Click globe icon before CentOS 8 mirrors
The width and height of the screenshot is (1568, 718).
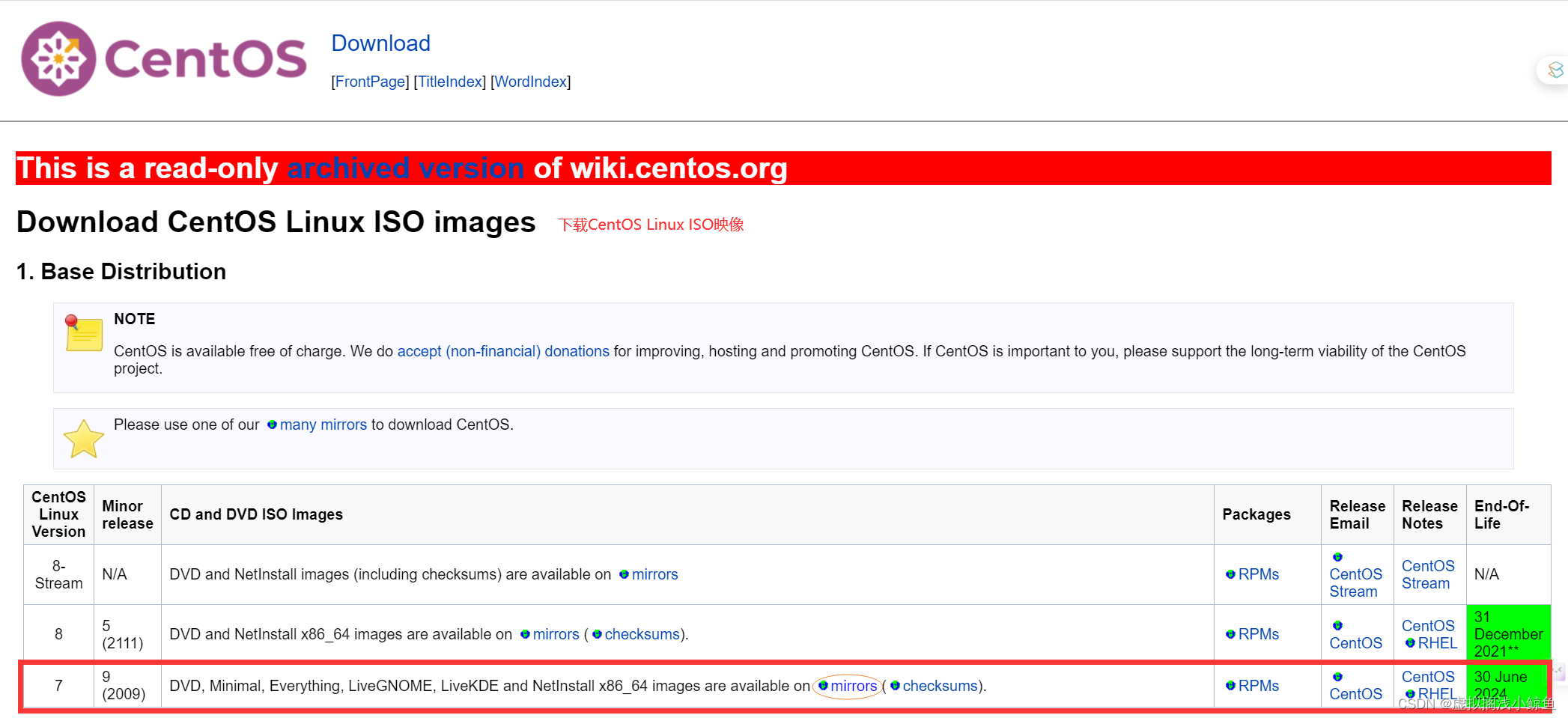525,634
